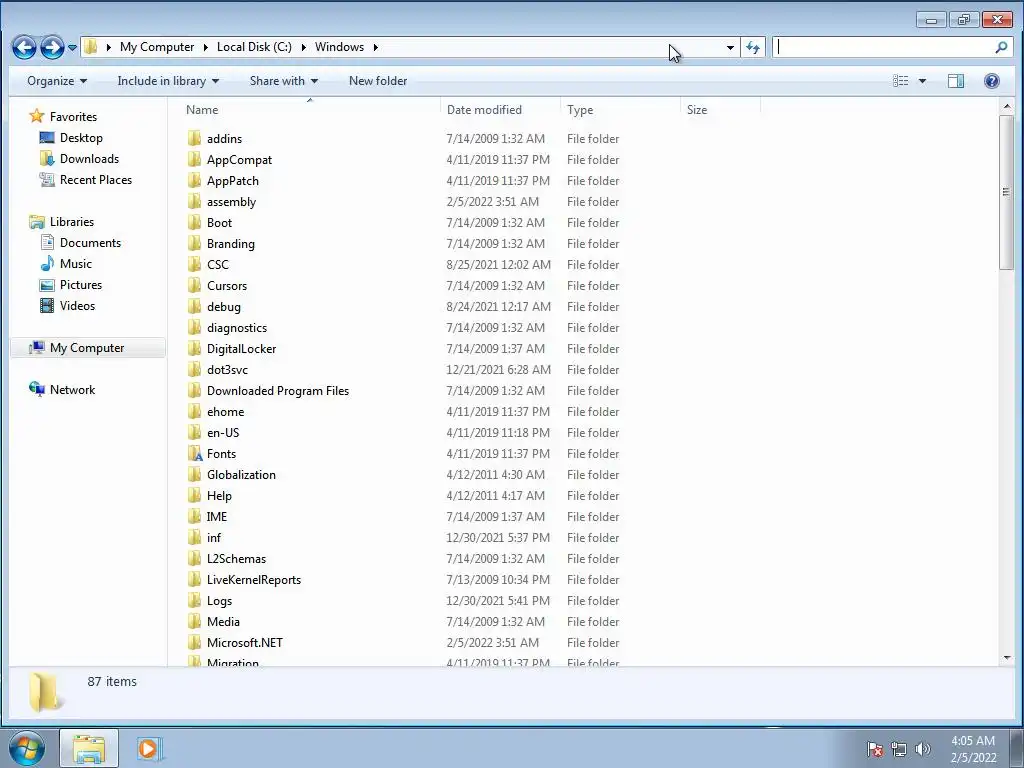This screenshot has width=1024, height=768.
Task: Click the Refresh button beside the address bar
Action: pos(753,47)
